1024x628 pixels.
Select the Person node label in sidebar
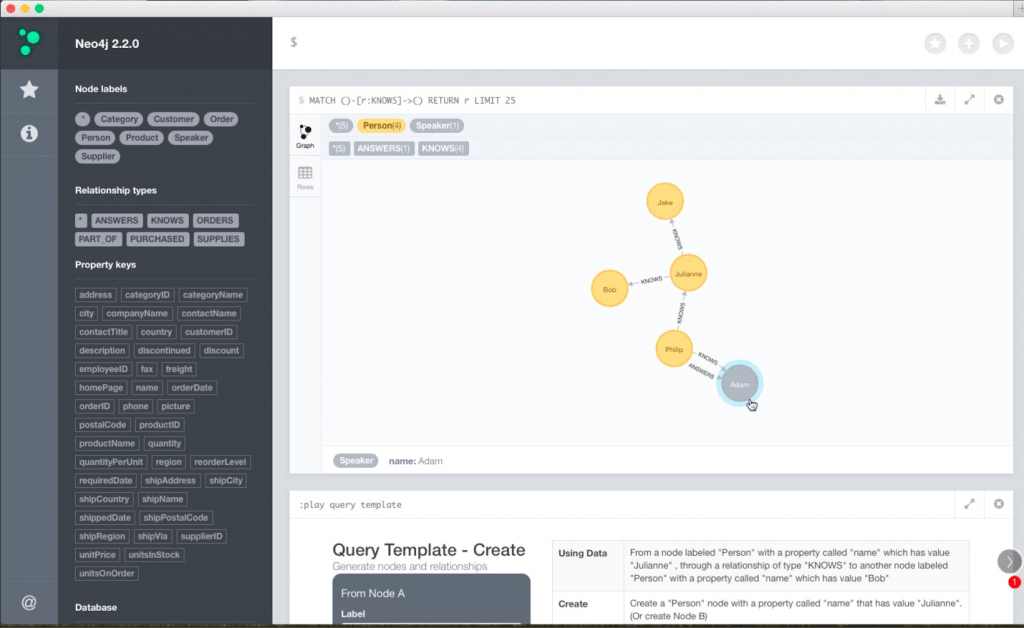coord(95,138)
